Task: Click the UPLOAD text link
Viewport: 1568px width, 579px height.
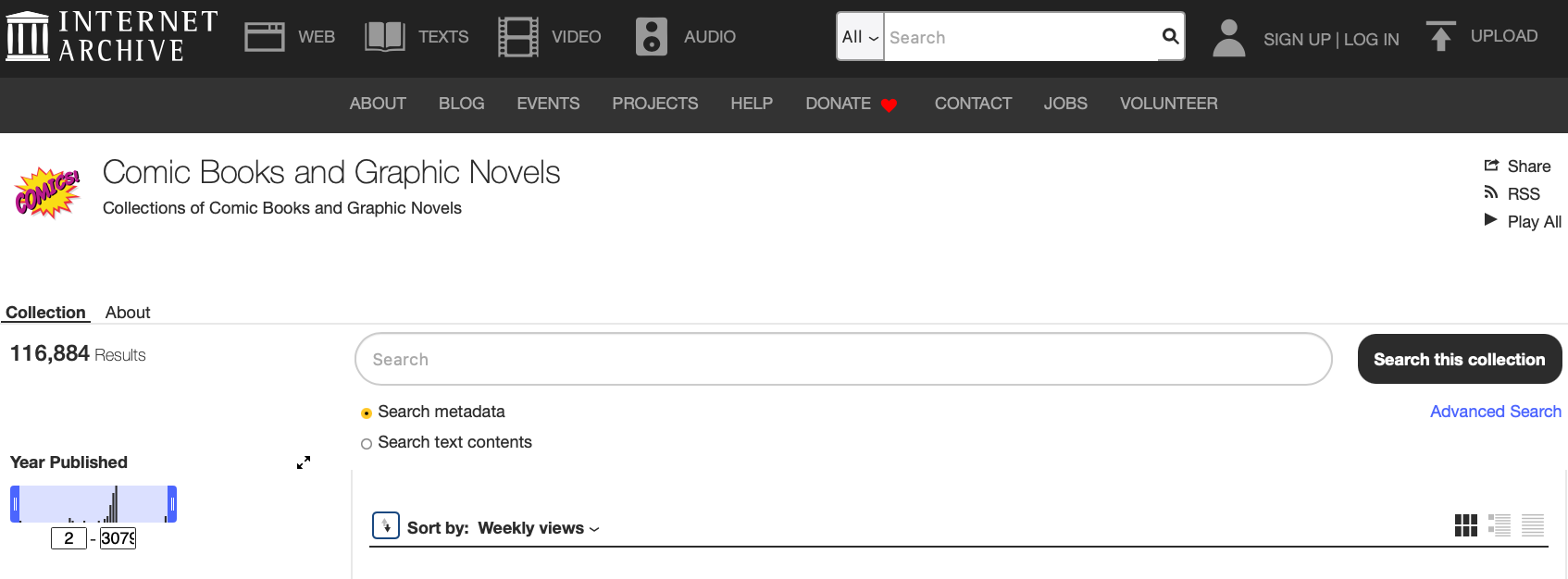Action: 1504,36
